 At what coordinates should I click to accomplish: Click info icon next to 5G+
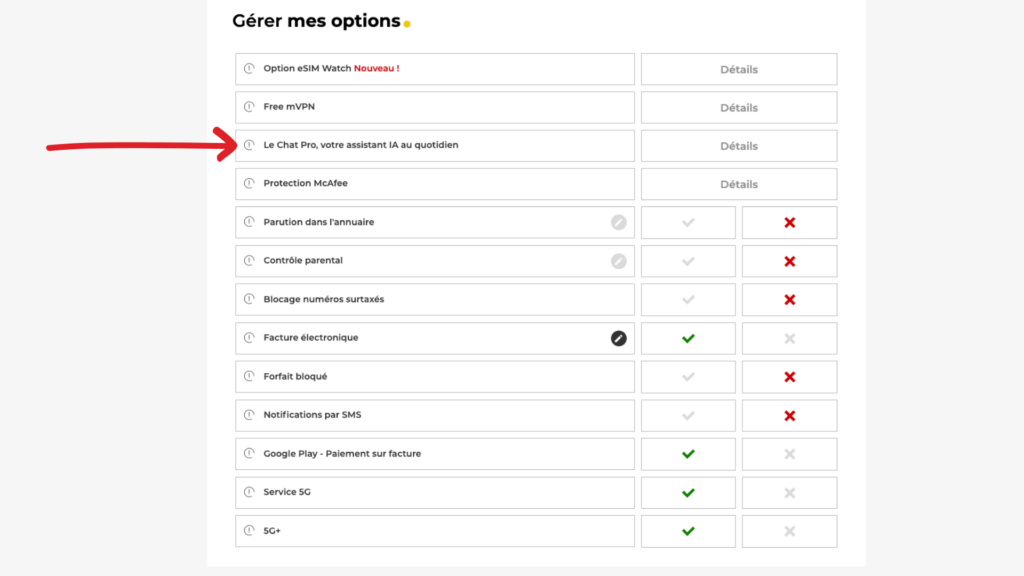tap(249, 531)
